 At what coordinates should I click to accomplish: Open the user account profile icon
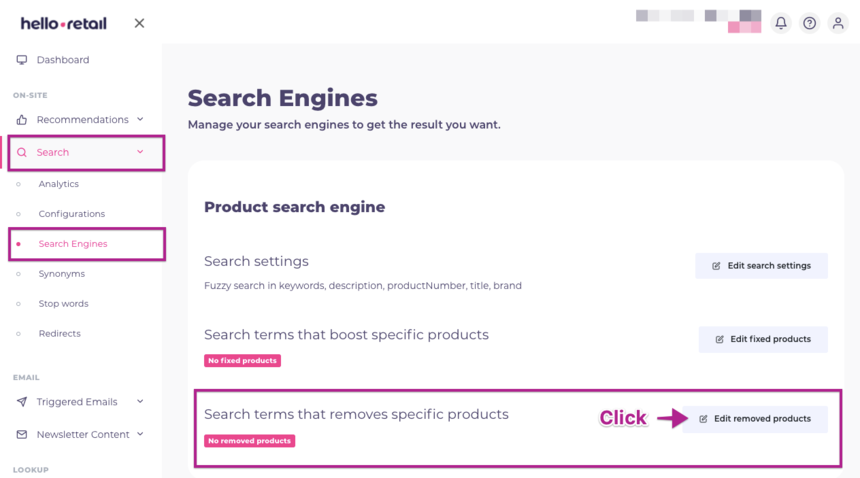coord(838,23)
